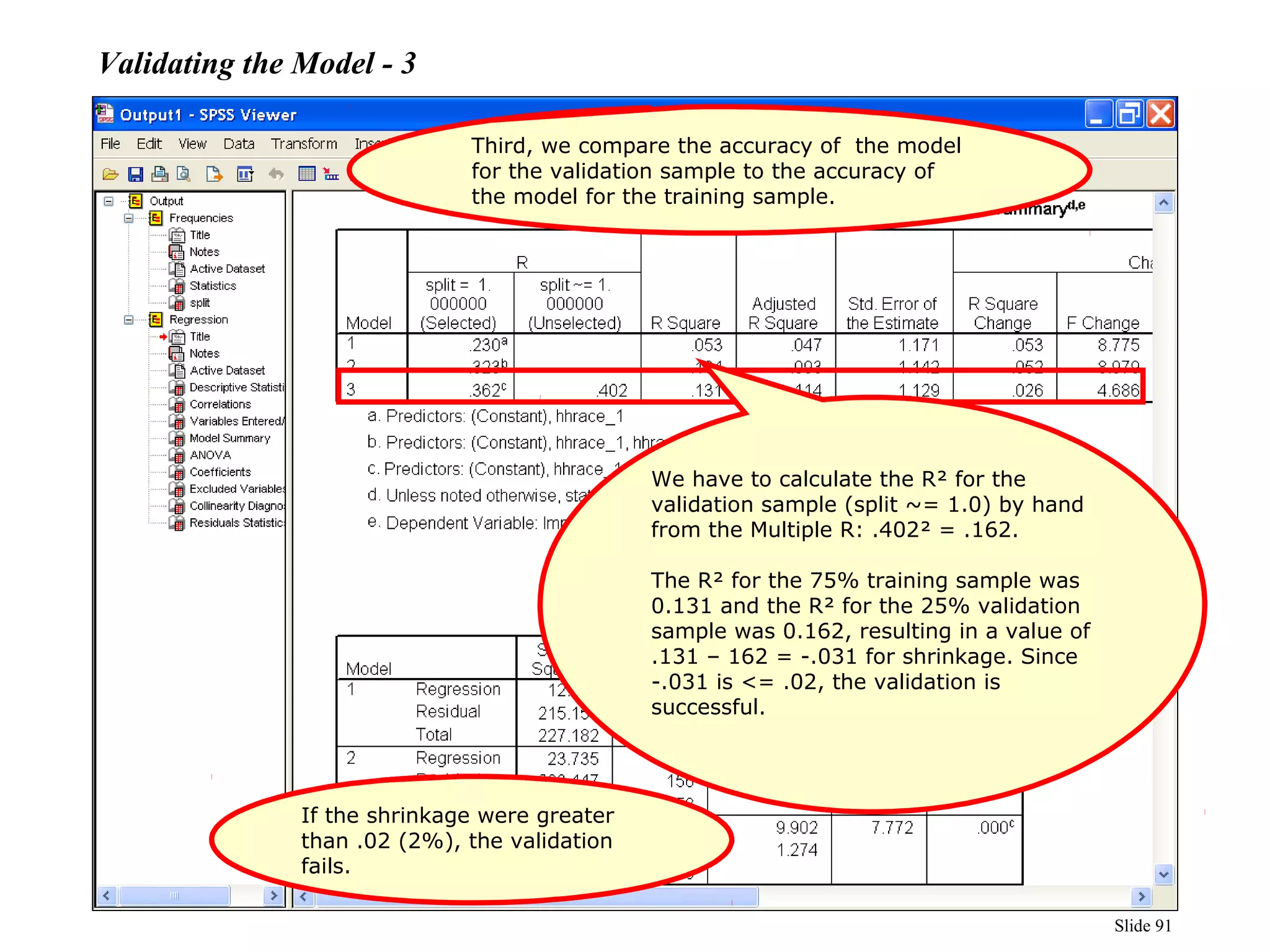Image resolution: width=1270 pixels, height=952 pixels.
Task: Click icon beside Residuals Statistics item
Action: click(177, 522)
